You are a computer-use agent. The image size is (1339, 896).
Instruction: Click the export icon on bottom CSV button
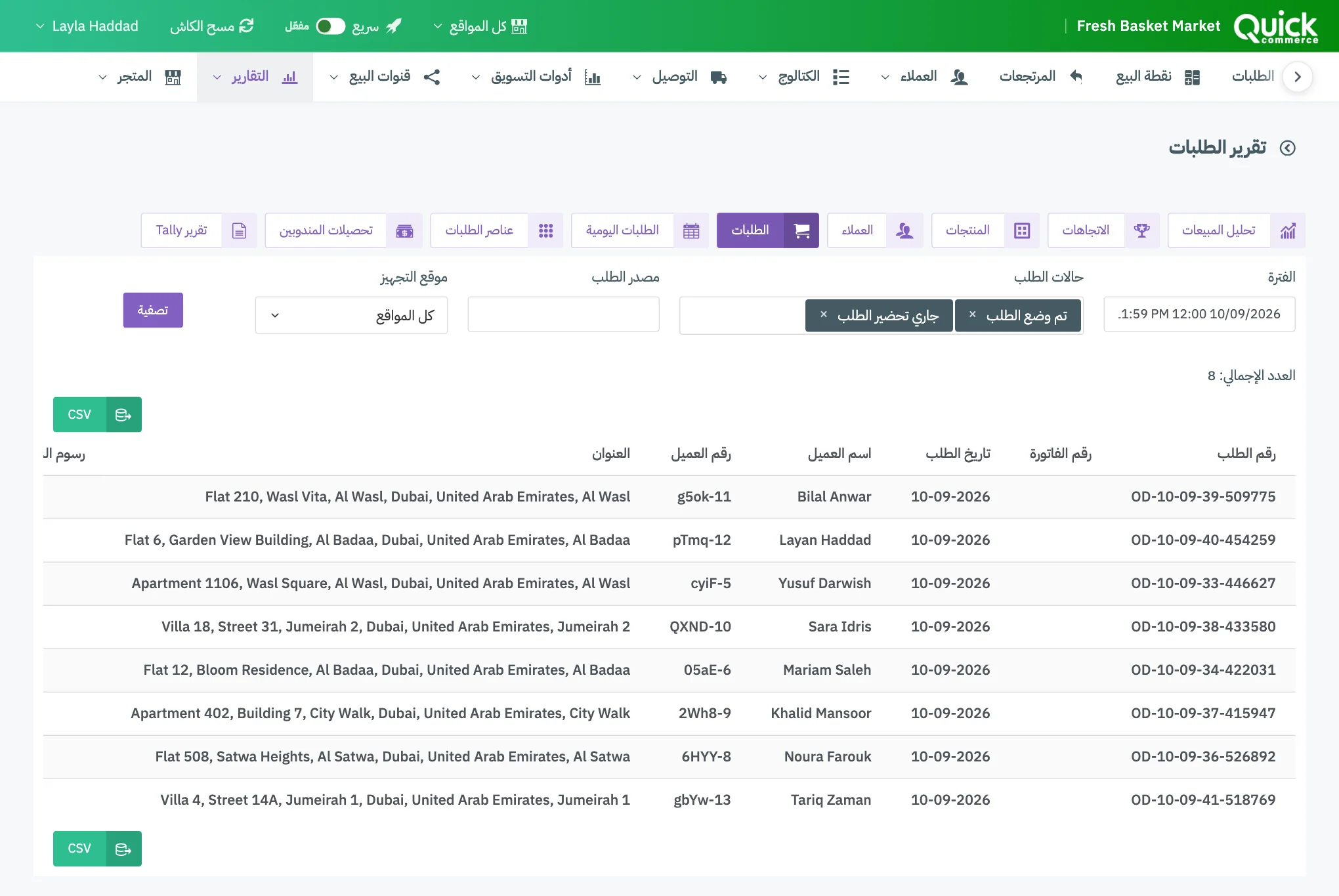123,849
